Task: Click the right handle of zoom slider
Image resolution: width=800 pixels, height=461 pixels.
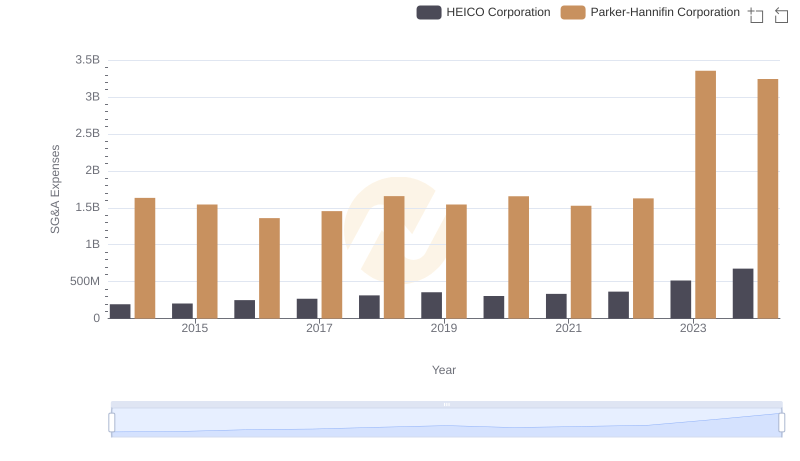Action: [x=781, y=423]
